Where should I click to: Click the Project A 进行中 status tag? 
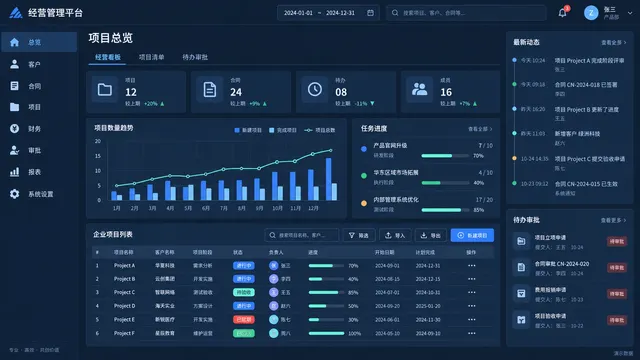pos(244,265)
